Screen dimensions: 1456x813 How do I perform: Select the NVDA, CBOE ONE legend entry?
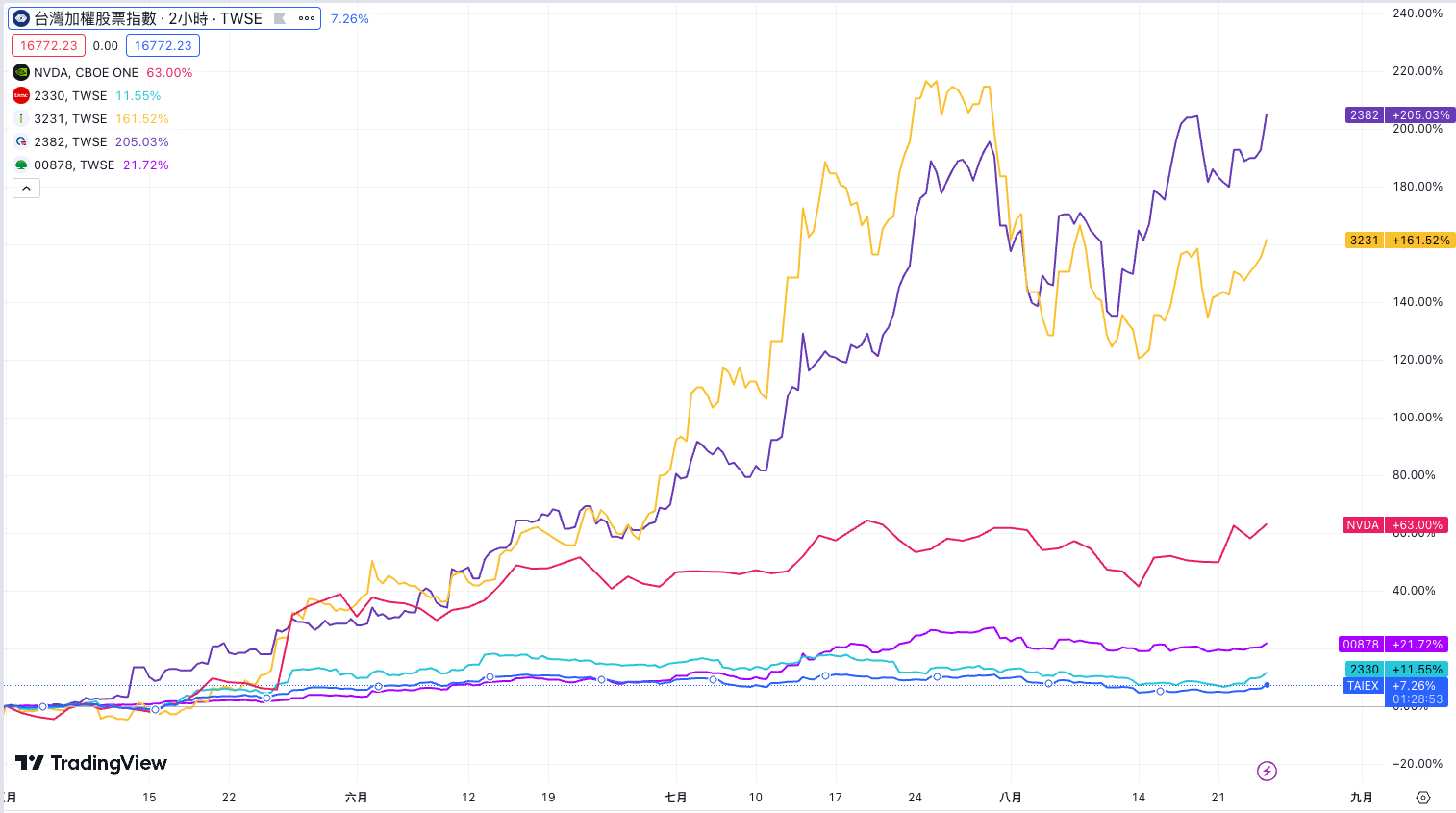86,72
